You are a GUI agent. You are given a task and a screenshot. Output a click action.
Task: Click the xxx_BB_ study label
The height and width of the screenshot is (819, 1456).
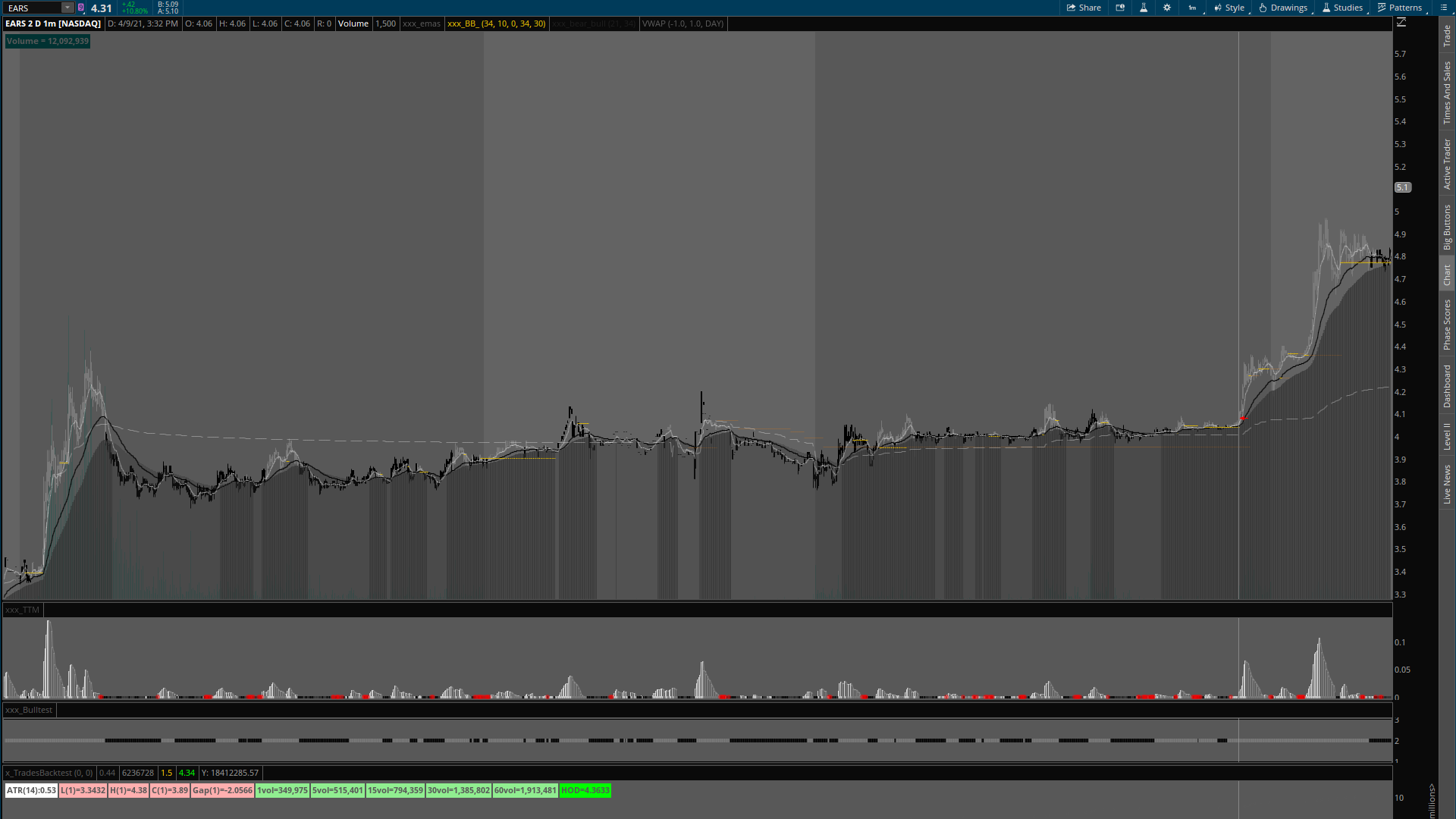coord(496,24)
